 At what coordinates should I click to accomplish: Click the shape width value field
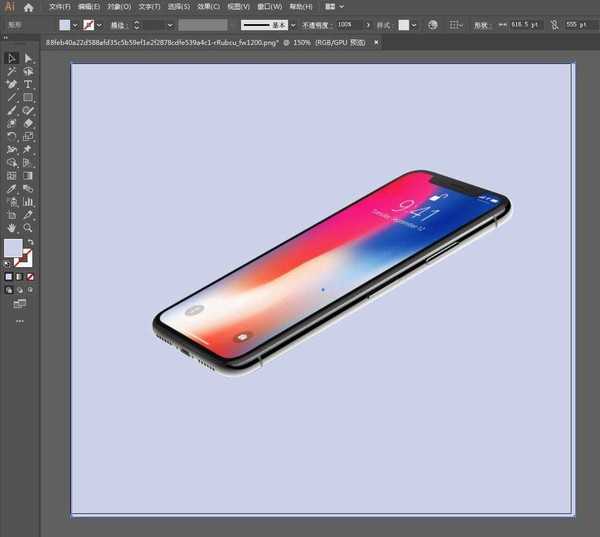pyautogui.click(x=523, y=24)
